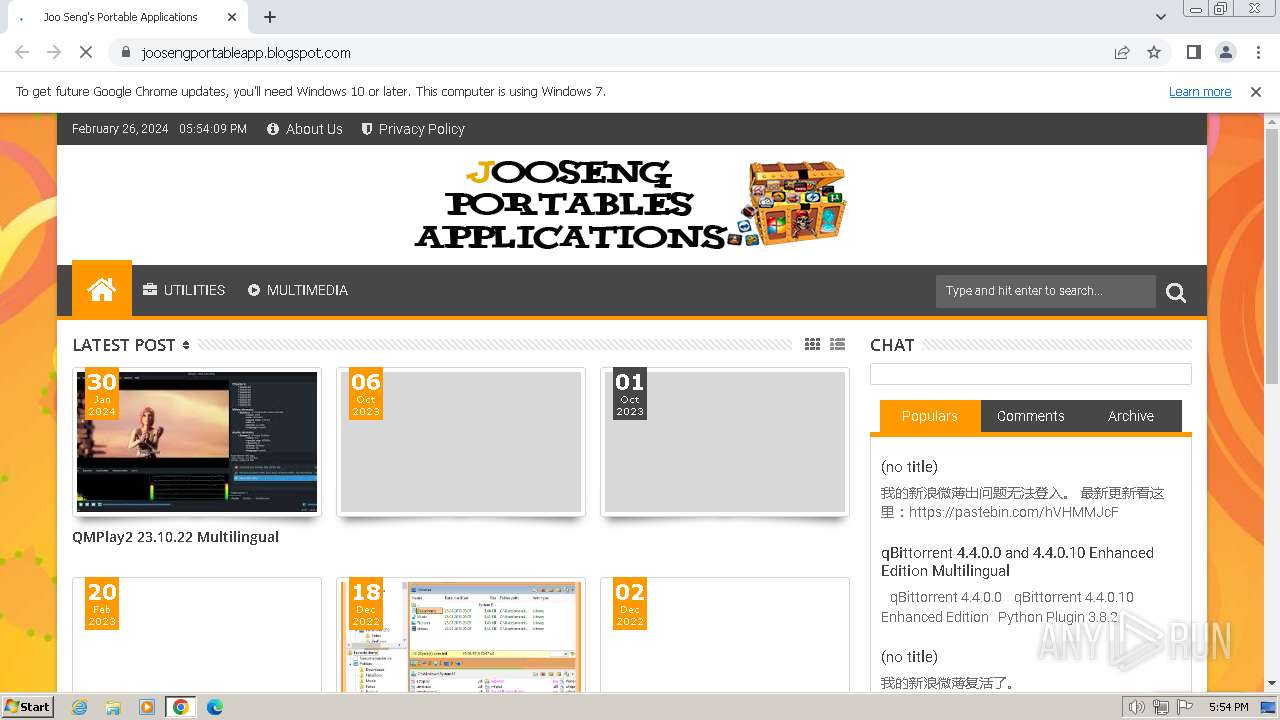Open the 01 Oct 2023 post thumbnail
This screenshot has width=1280, height=720.
pyautogui.click(x=725, y=442)
